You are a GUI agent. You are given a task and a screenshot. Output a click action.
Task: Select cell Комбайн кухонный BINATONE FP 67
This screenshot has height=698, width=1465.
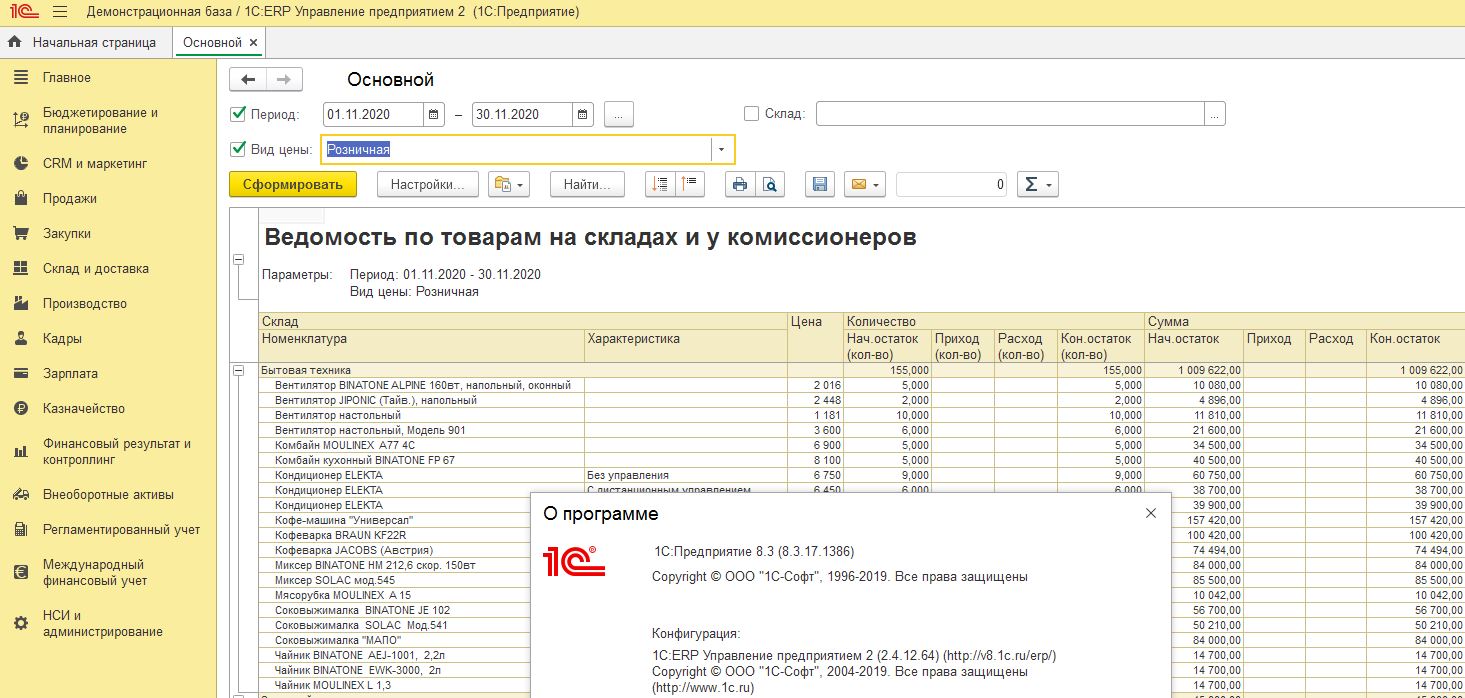tap(421, 460)
